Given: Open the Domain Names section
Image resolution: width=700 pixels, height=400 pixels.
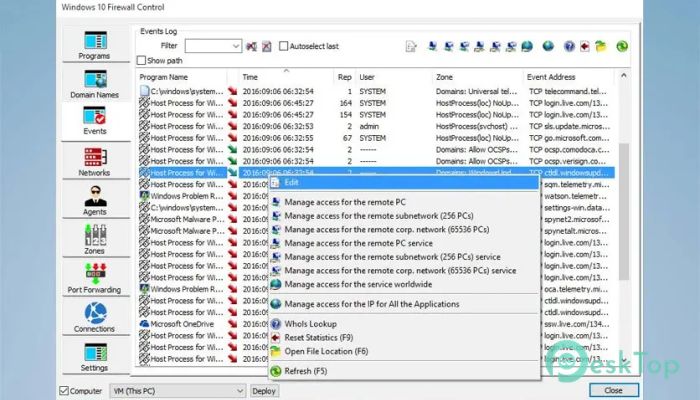Looking at the screenshot, I should pyautogui.click(x=94, y=84).
